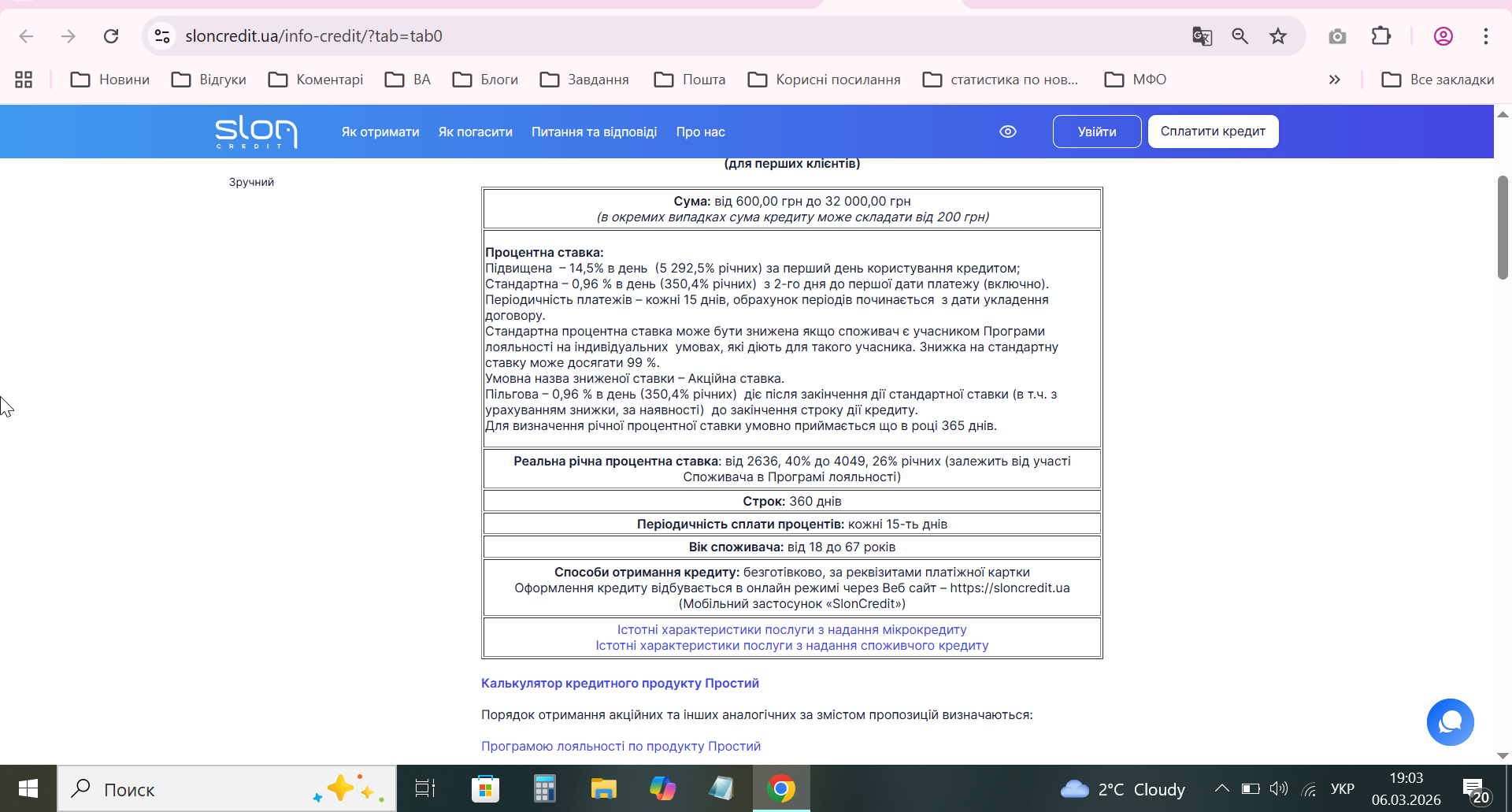Image resolution: width=1512 pixels, height=812 pixels.
Task: Open the chat support bubble
Action: (1451, 722)
